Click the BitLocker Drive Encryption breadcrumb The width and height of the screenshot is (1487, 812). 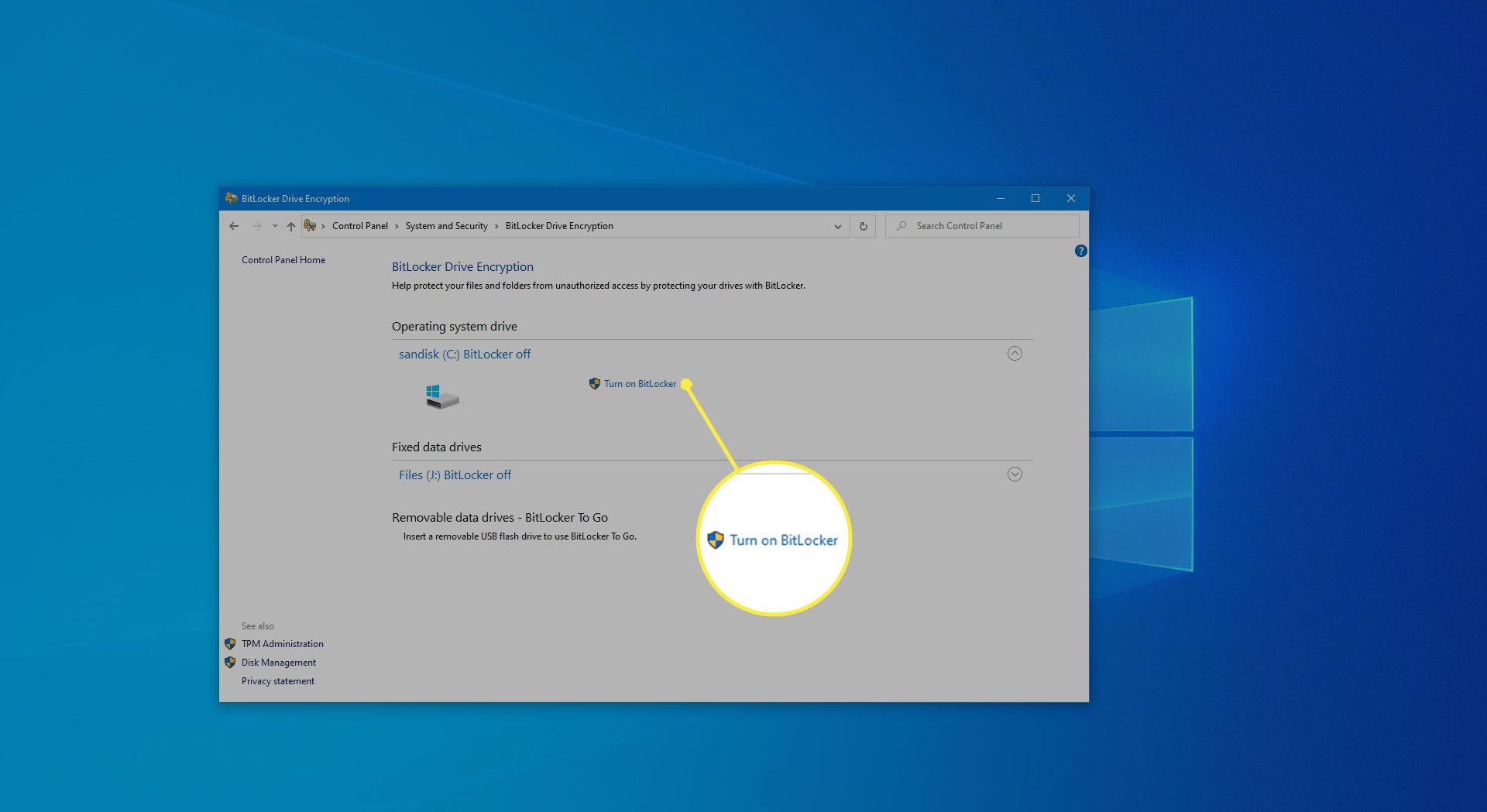(559, 226)
